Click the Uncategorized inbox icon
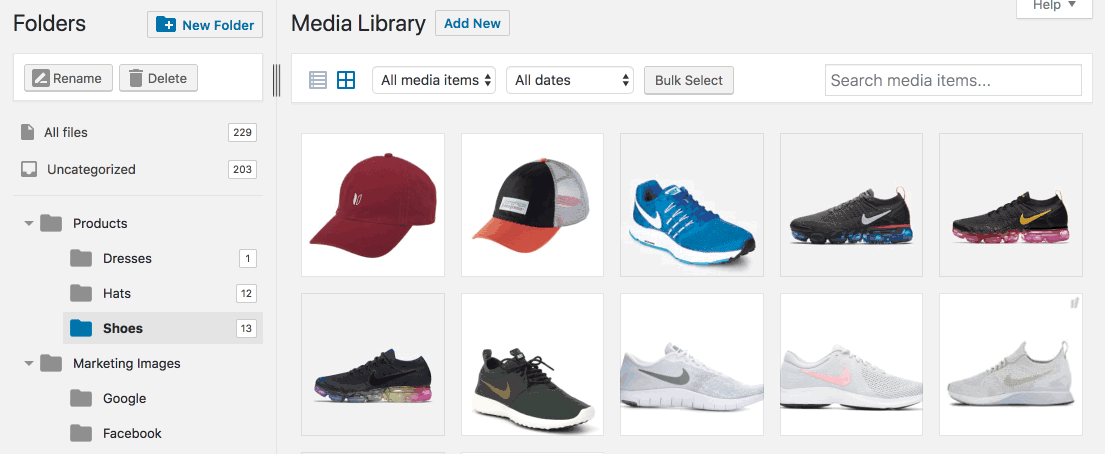 tap(29, 169)
